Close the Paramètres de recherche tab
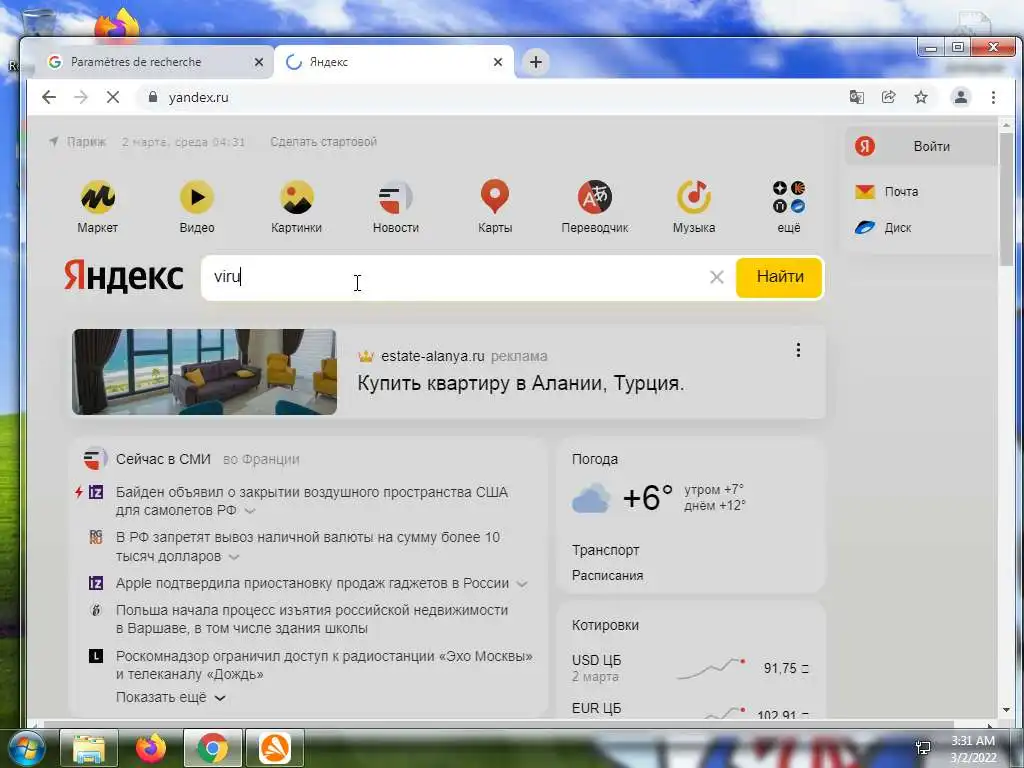Screen dimensions: 1024x768 click(x=259, y=62)
